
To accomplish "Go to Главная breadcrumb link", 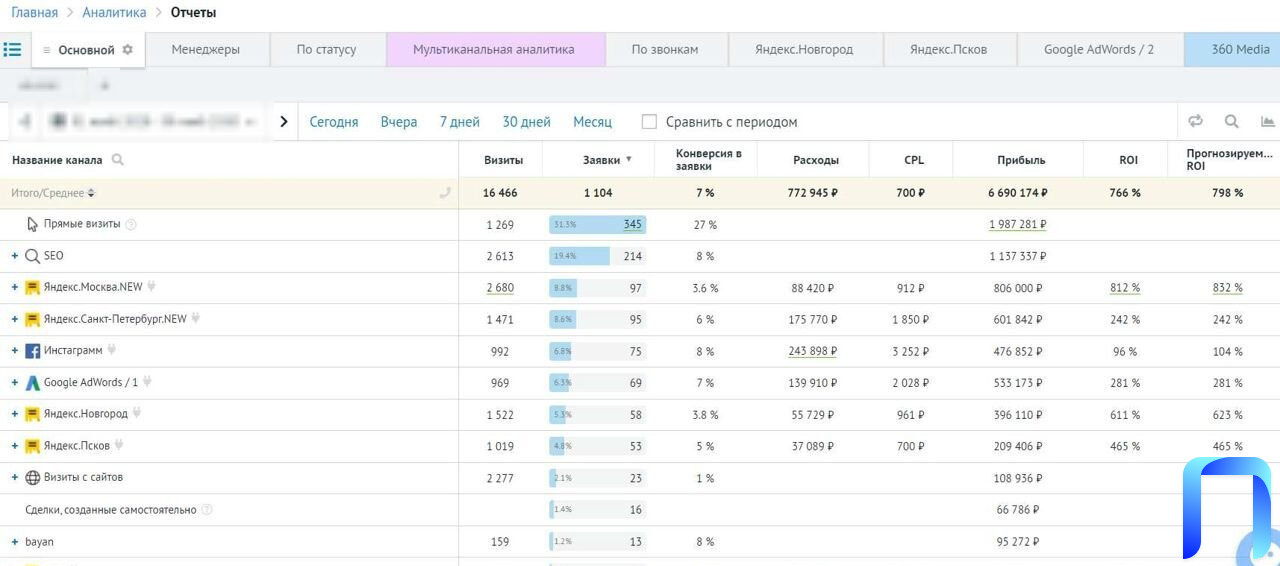I will 34,13.
